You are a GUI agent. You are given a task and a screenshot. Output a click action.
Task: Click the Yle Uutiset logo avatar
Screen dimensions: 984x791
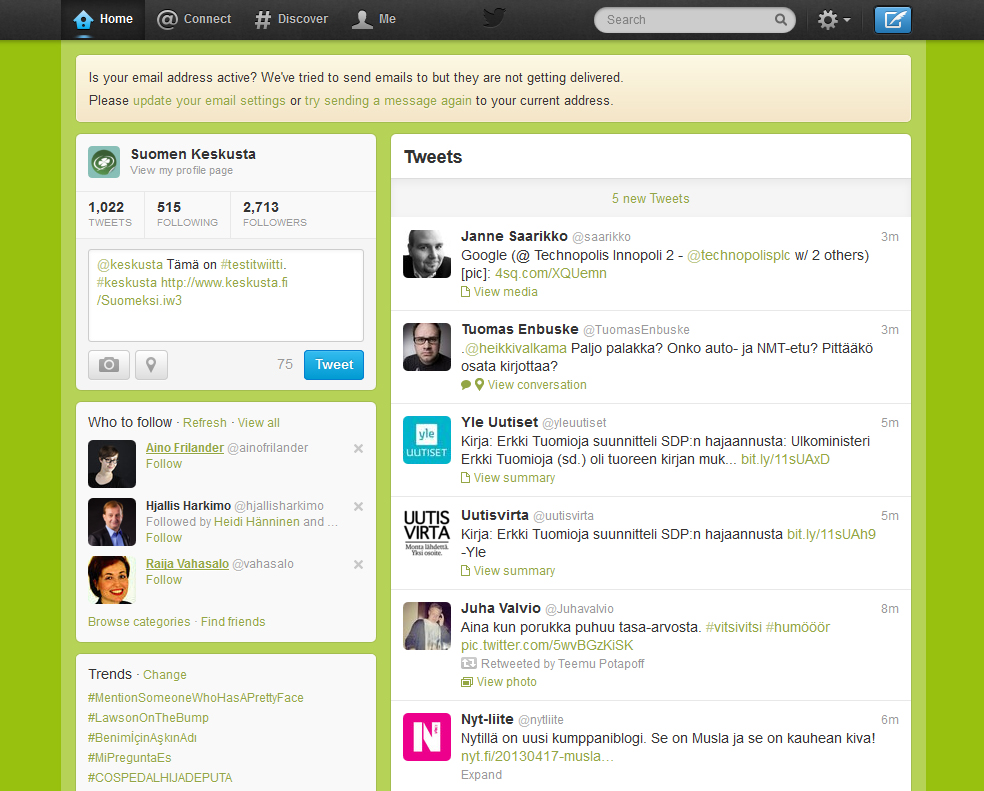427,439
